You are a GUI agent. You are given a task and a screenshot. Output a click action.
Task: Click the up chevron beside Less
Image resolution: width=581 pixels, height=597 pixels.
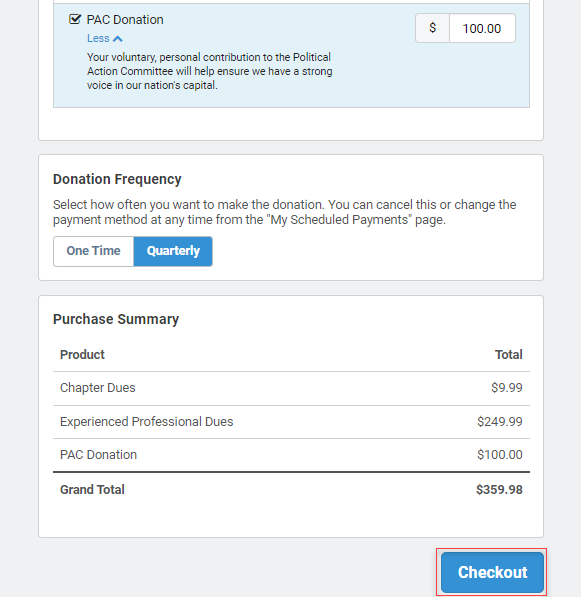click(x=118, y=39)
